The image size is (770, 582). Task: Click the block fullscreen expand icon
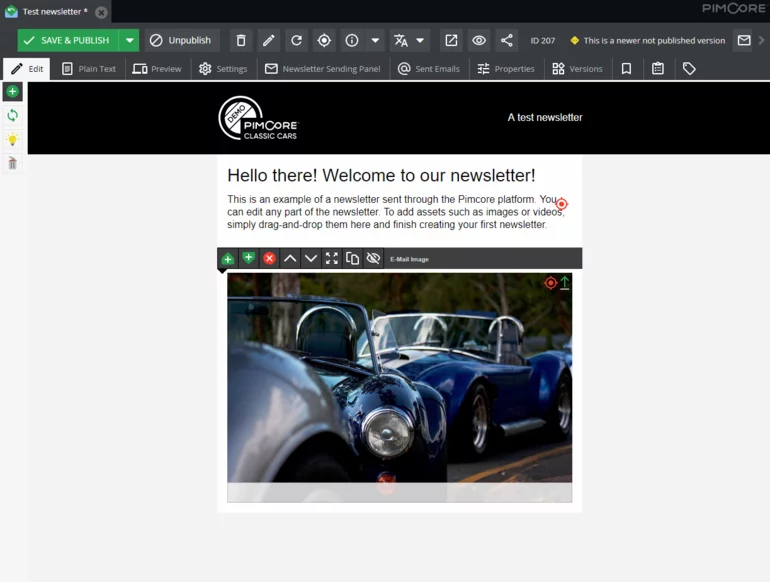(x=331, y=258)
